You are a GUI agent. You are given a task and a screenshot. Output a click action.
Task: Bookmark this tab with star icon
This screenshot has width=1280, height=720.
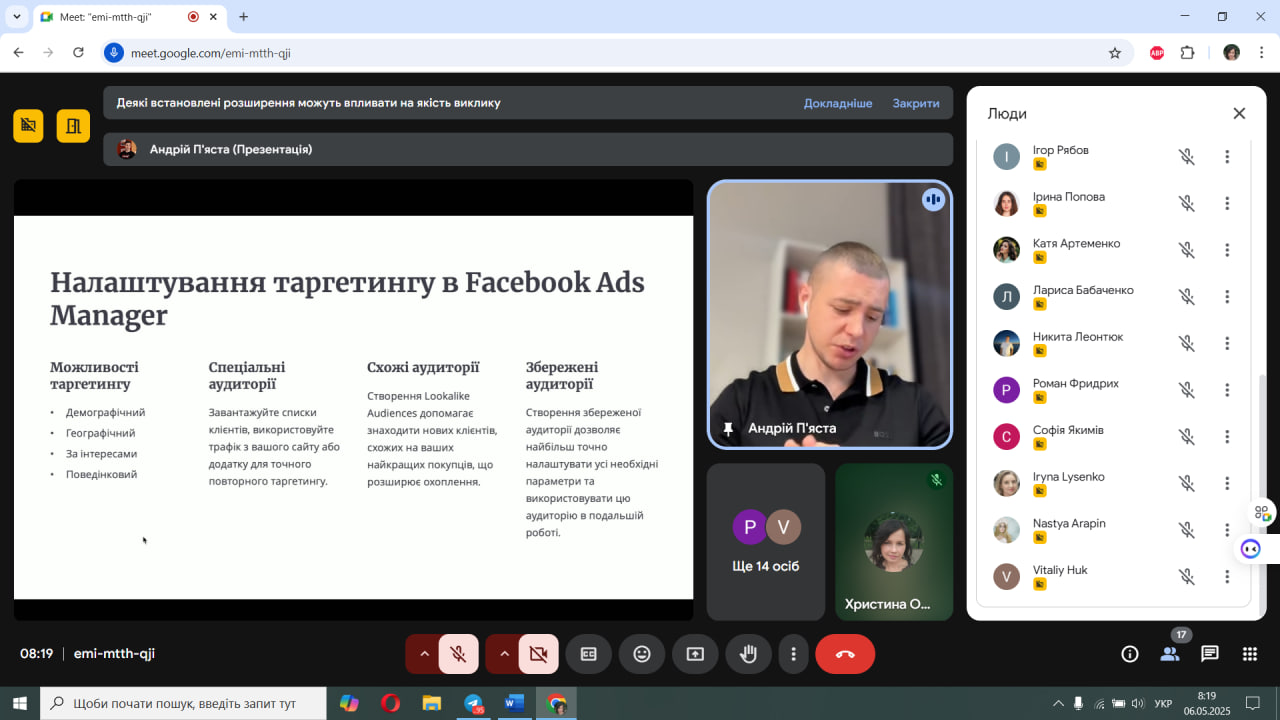point(1115,53)
